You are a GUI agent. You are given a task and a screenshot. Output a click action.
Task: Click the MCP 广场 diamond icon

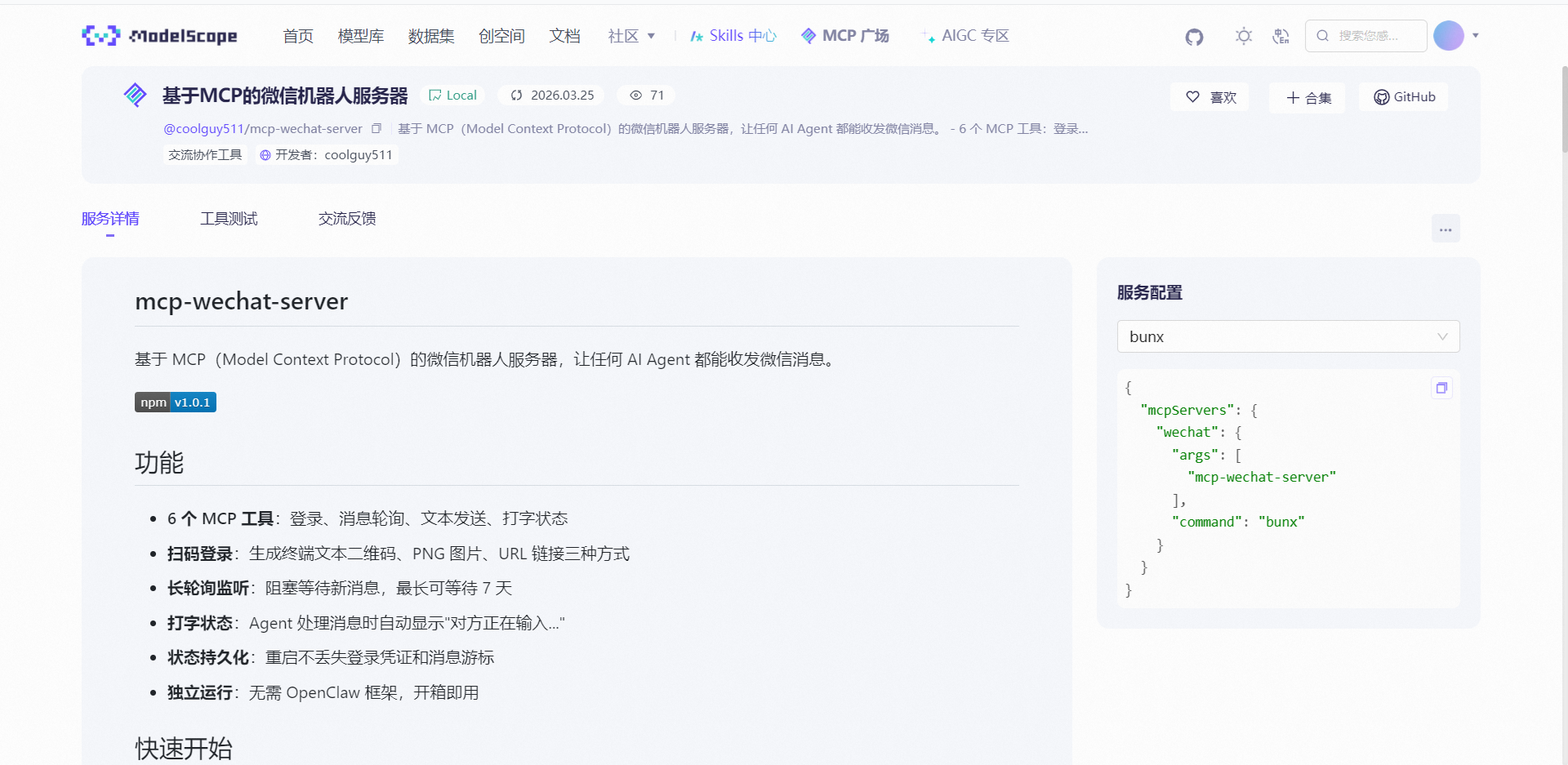[808, 36]
